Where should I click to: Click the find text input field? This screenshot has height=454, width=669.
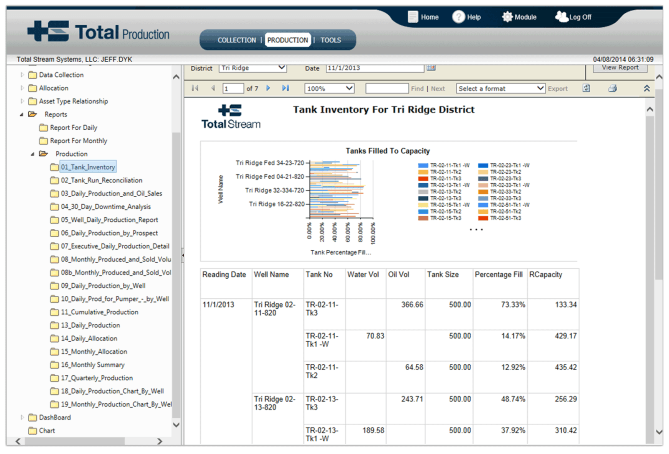pos(387,88)
